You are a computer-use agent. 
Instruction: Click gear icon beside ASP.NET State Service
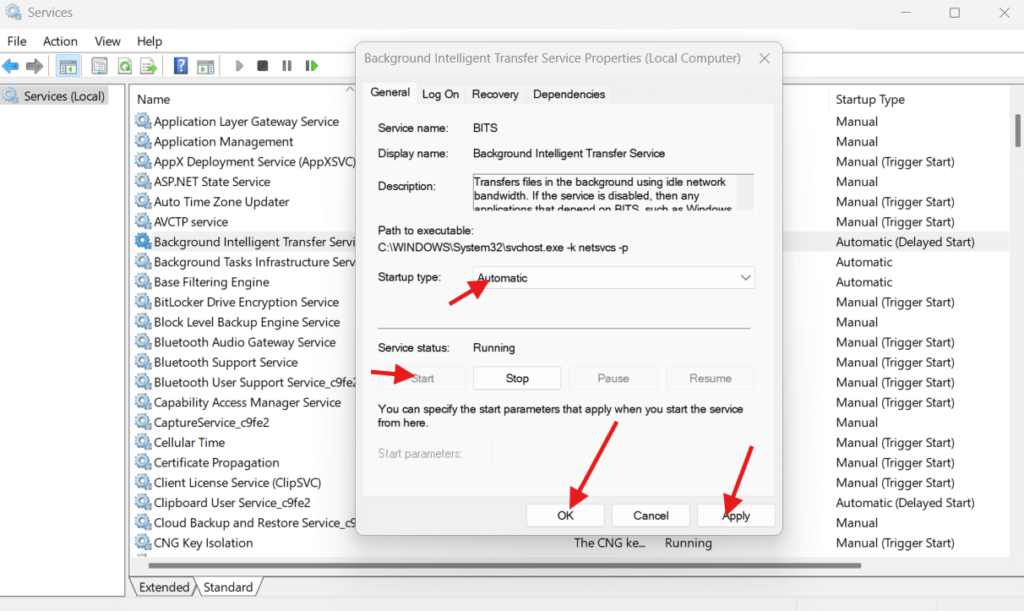pyautogui.click(x=143, y=181)
